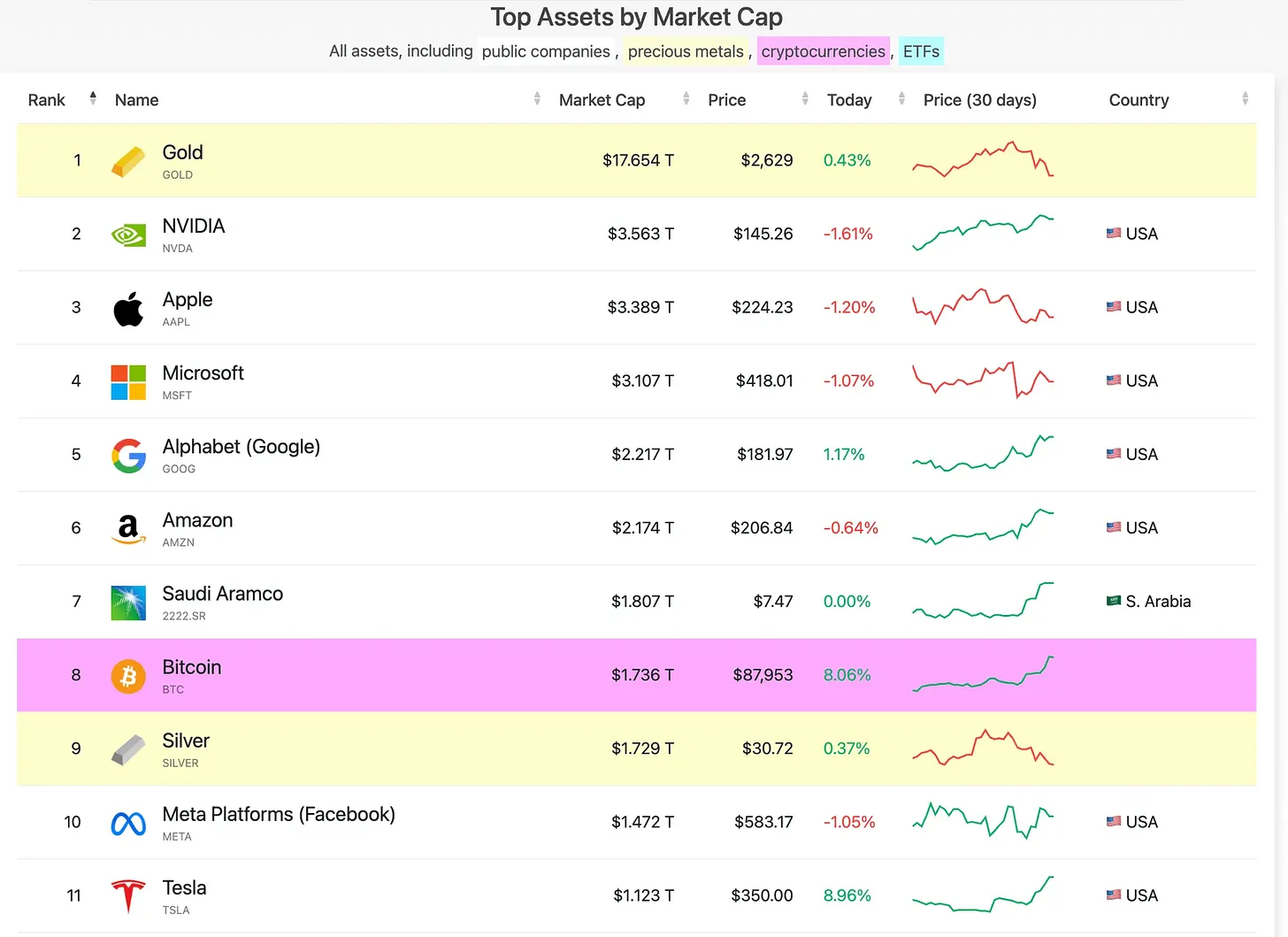Click the pink highlighted Bitcoin row

point(636,675)
